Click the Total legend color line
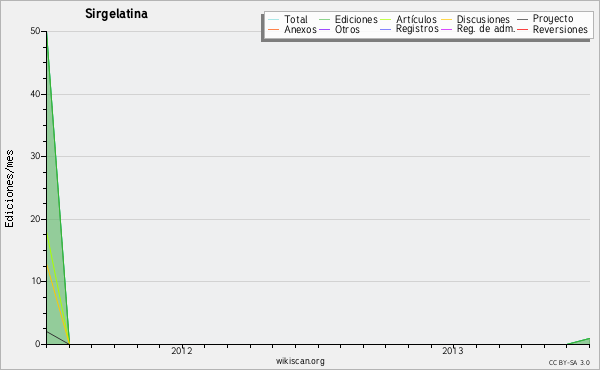Screen dimensions: 600x370 [x=274, y=20]
